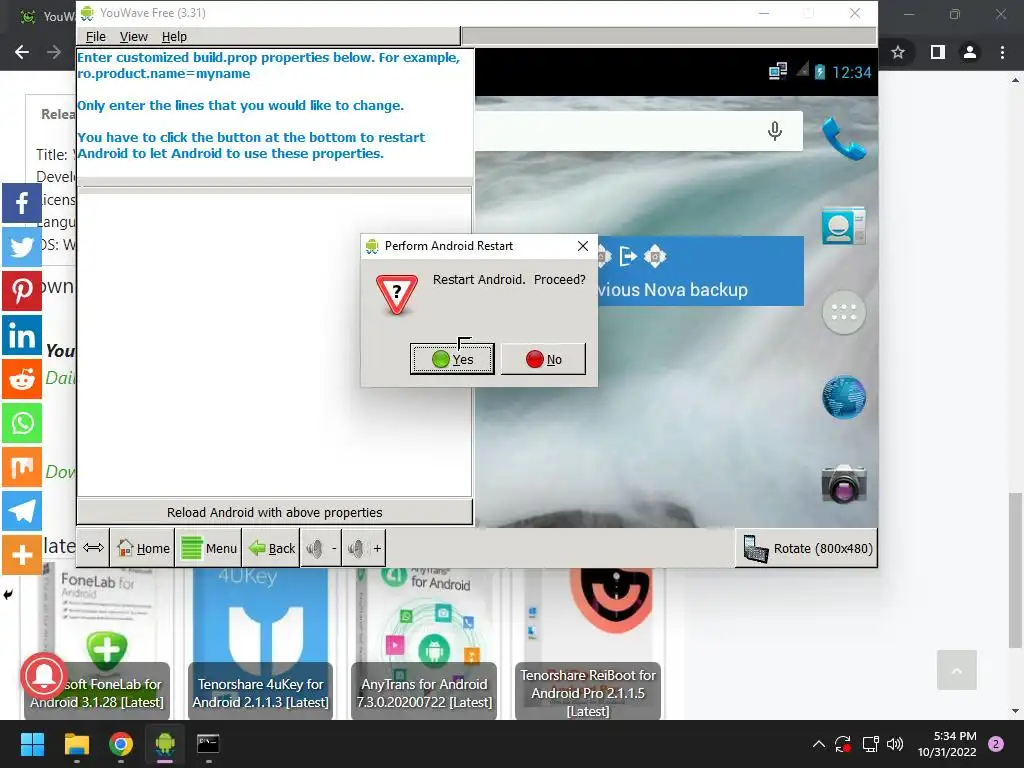
Task: Open notification center badge with 2
Action: tap(996, 744)
